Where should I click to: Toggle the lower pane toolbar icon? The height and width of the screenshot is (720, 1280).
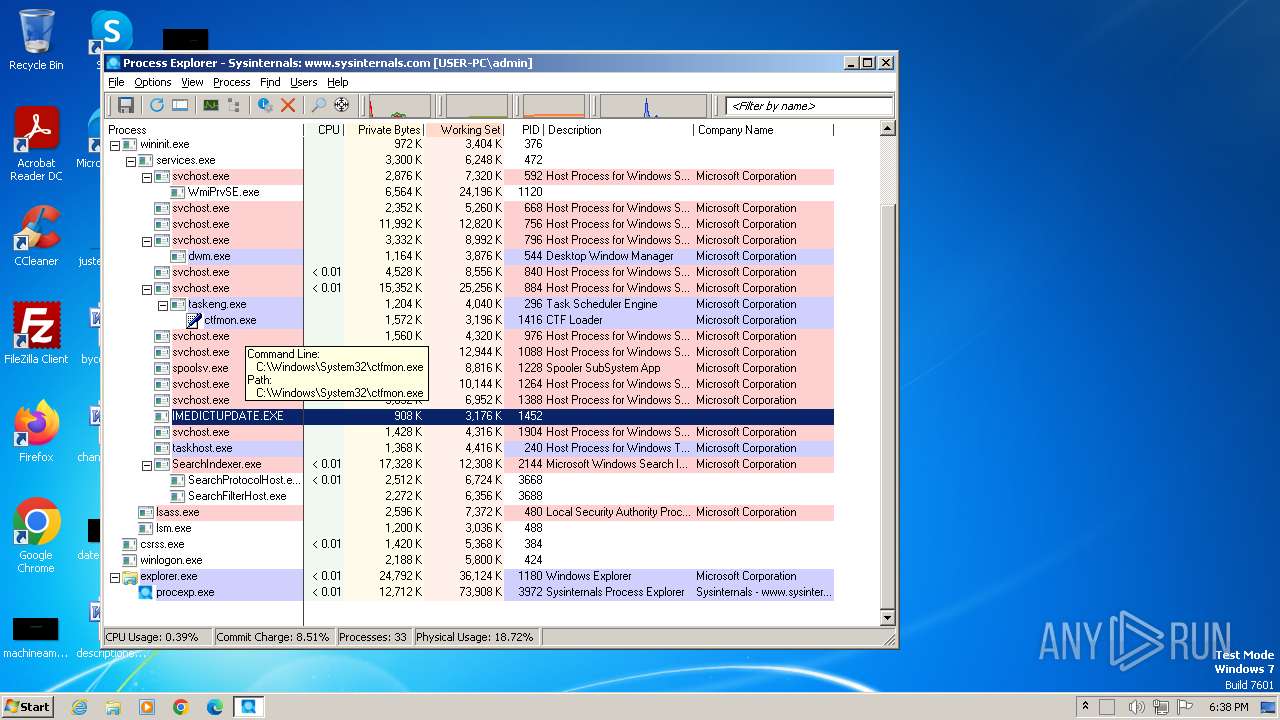tap(180, 105)
